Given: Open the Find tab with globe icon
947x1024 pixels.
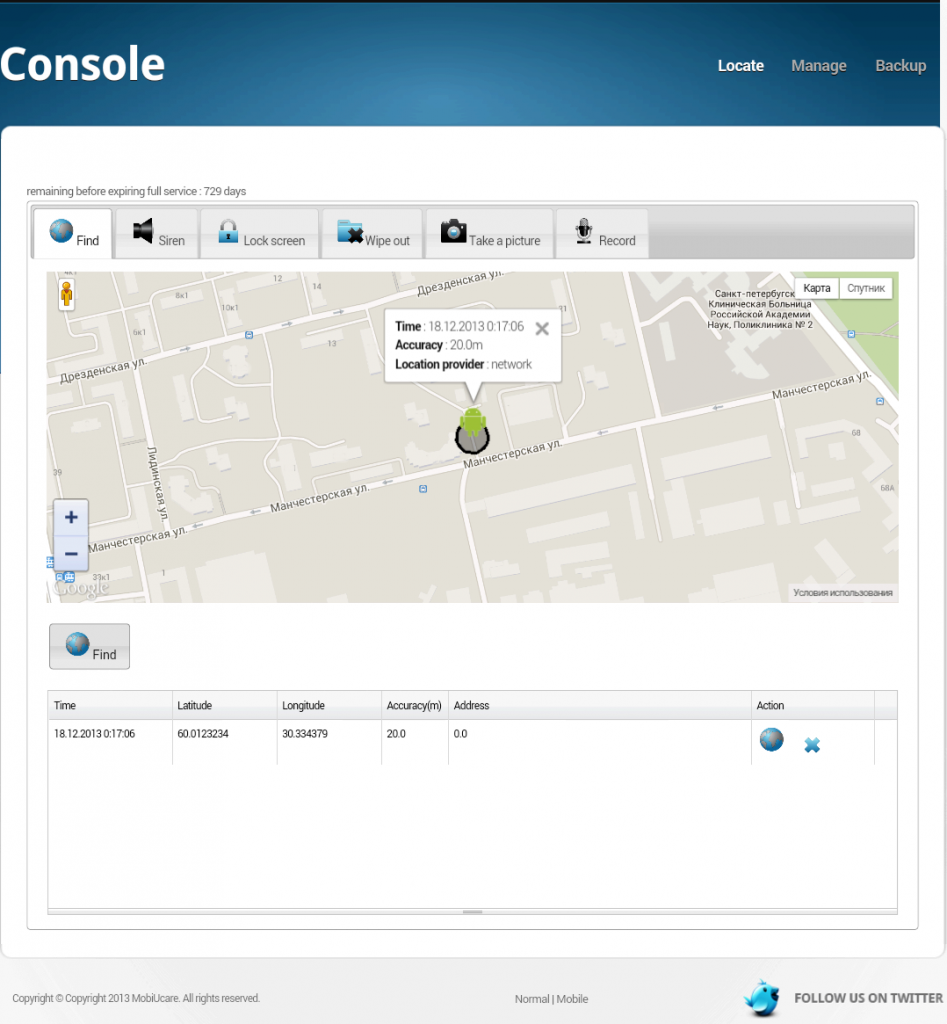Looking at the screenshot, I should point(74,234).
